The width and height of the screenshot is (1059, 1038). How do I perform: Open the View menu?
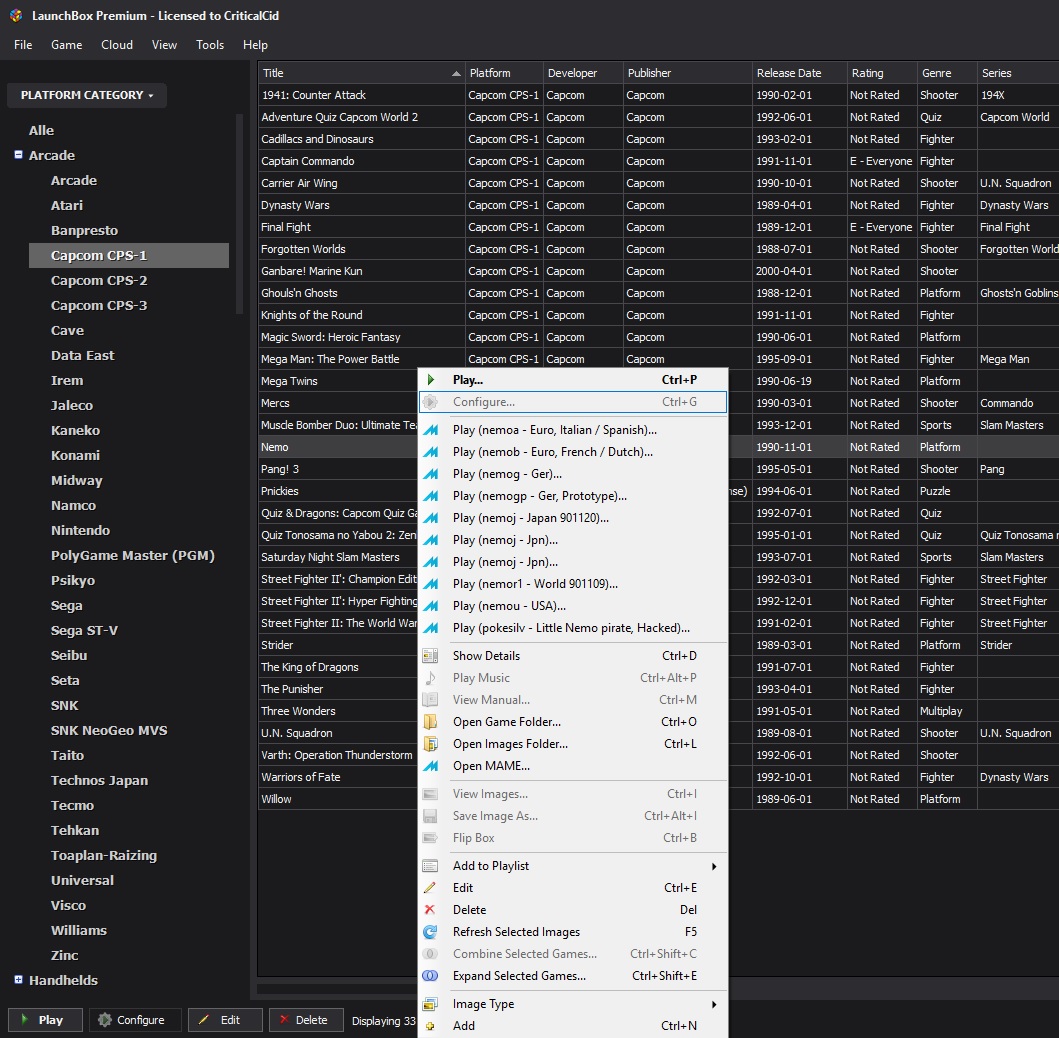point(164,45)
